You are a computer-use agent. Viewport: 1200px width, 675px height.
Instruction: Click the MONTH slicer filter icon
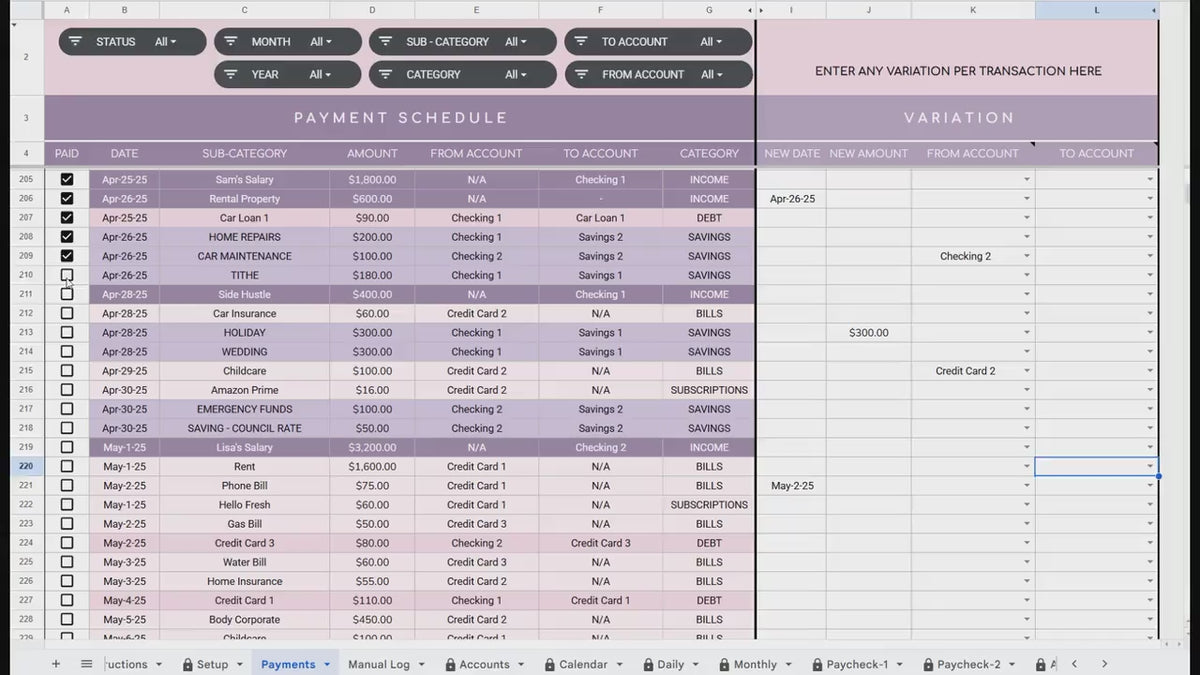[x=231, y=42]
